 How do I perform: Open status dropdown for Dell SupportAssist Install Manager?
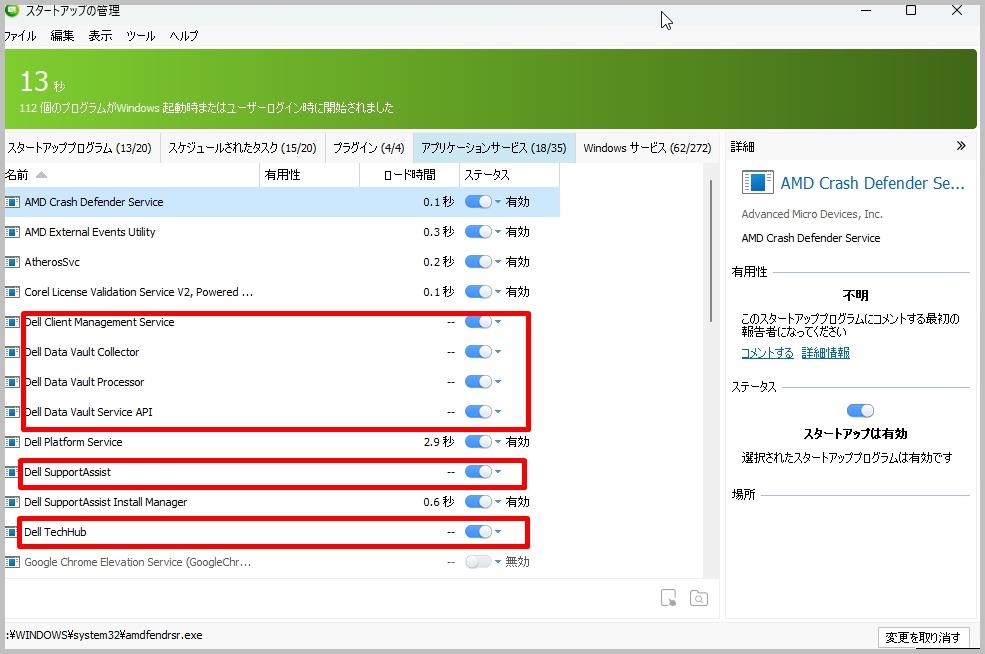498,501
